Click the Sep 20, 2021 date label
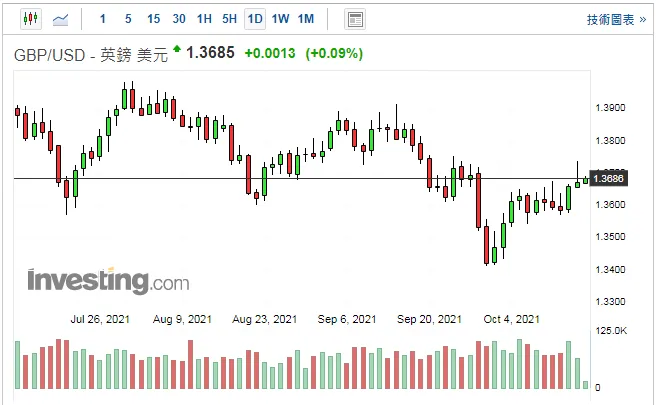The height and width of the screenshot is (405, 656). point(429,319)
